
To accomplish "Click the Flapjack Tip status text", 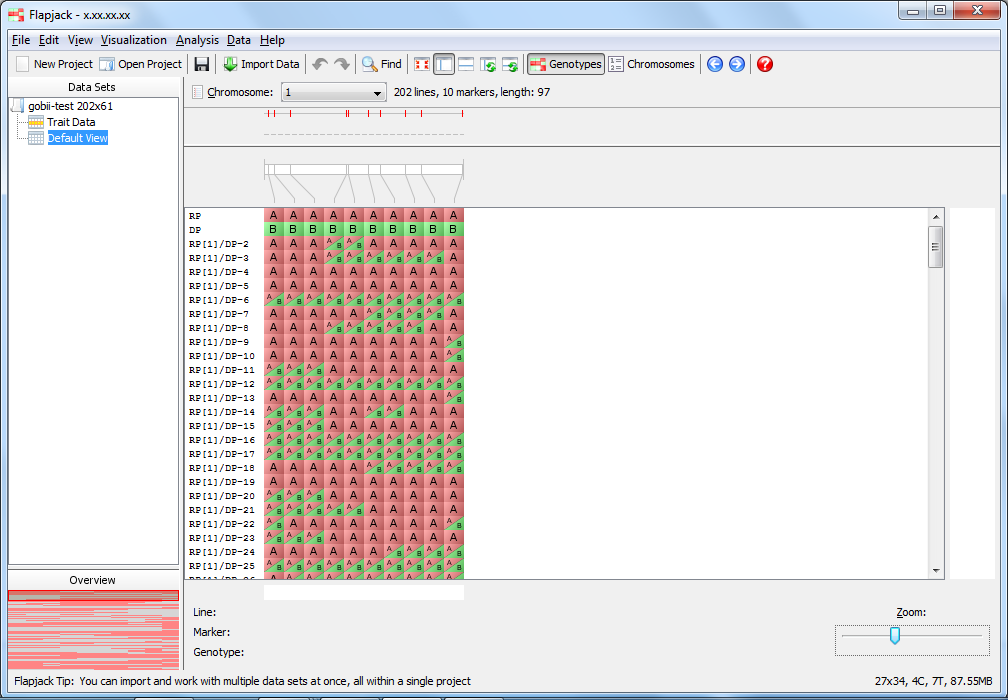I will coord(242,681).
